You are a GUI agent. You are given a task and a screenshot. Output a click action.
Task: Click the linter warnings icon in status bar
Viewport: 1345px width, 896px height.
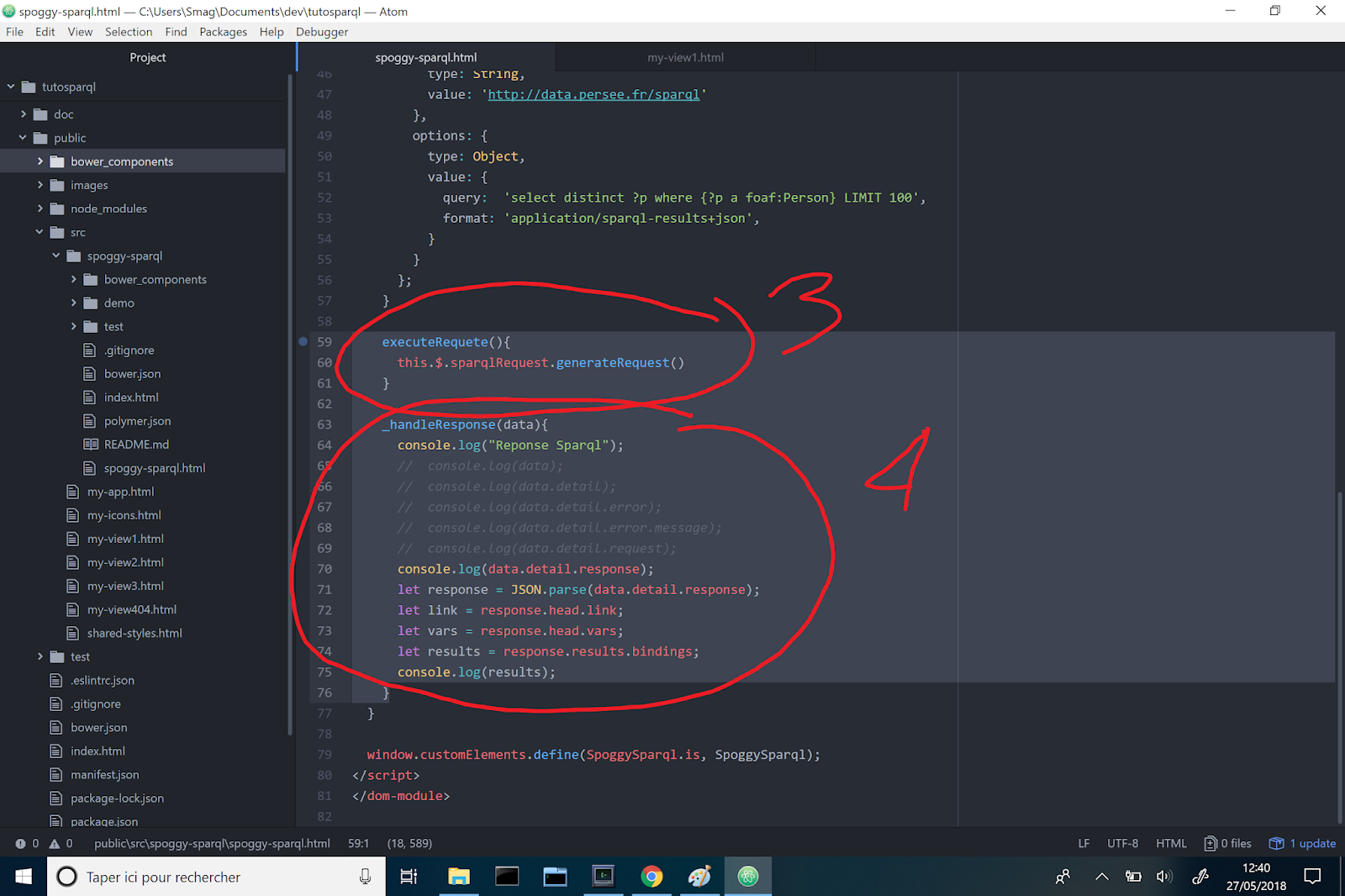(x=55, y=843)
